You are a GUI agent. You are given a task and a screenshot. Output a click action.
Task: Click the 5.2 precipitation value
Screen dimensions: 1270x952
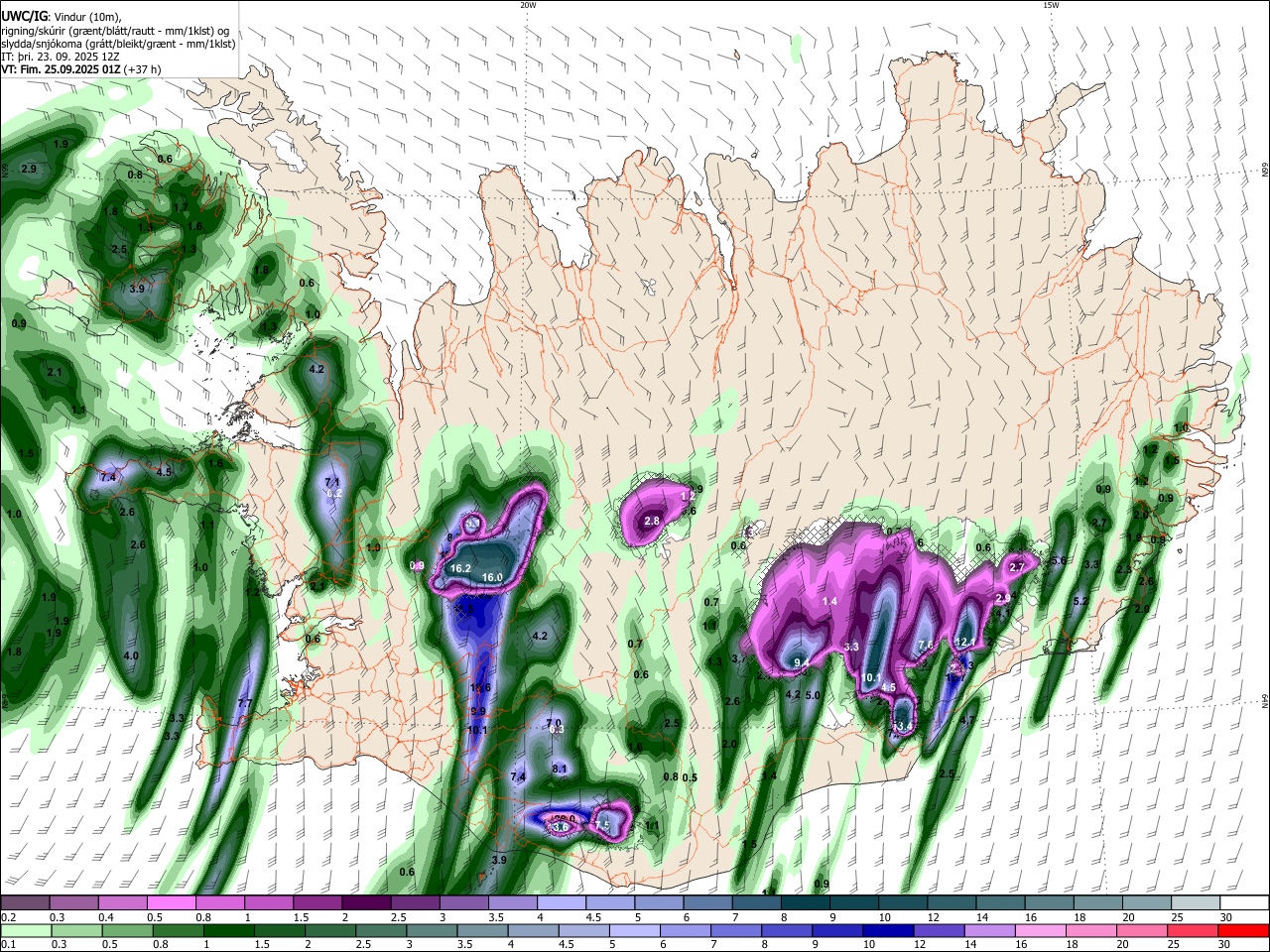(x=1080, y=602)
